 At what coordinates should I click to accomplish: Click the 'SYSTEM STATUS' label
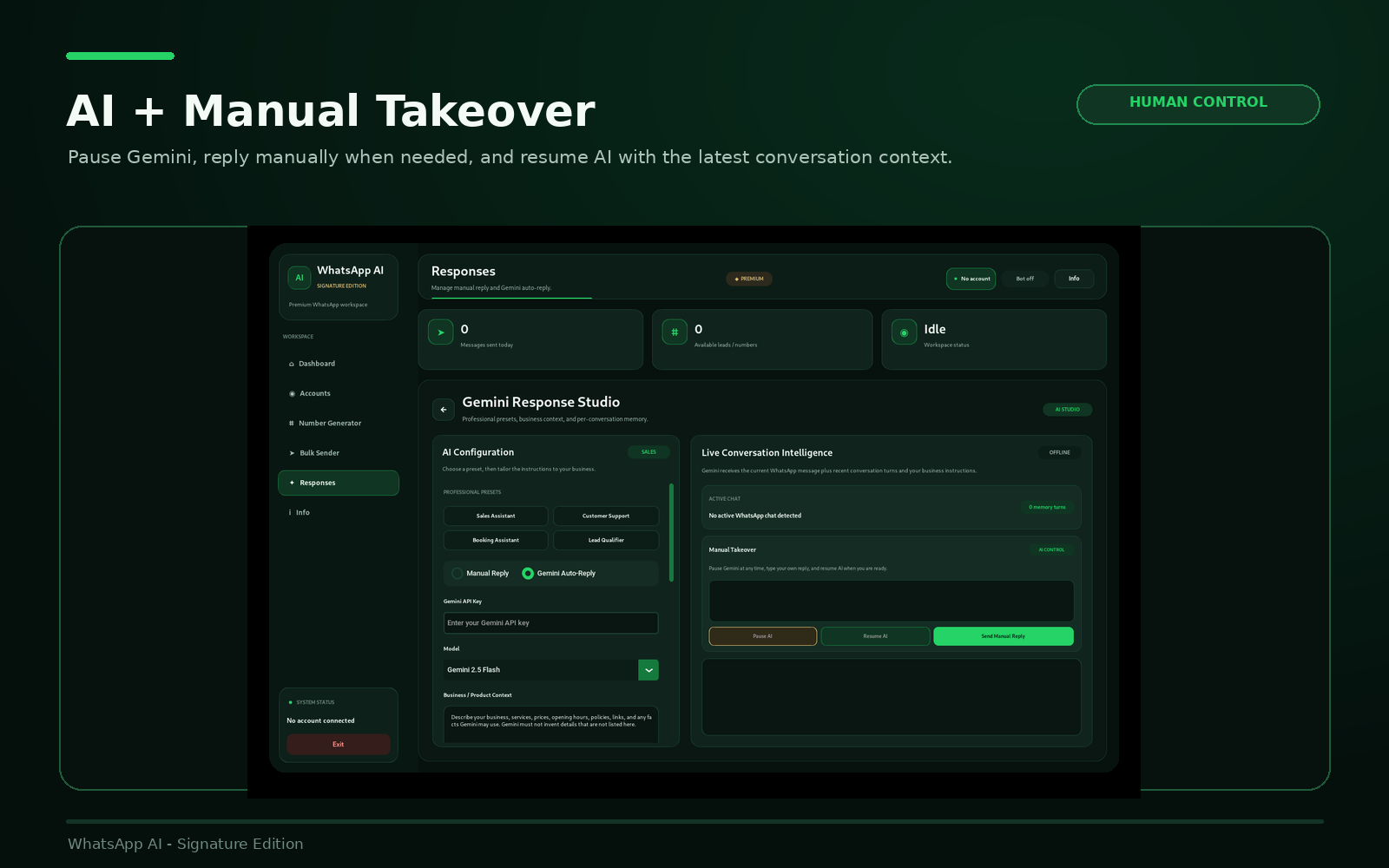[x=315, y=702]
